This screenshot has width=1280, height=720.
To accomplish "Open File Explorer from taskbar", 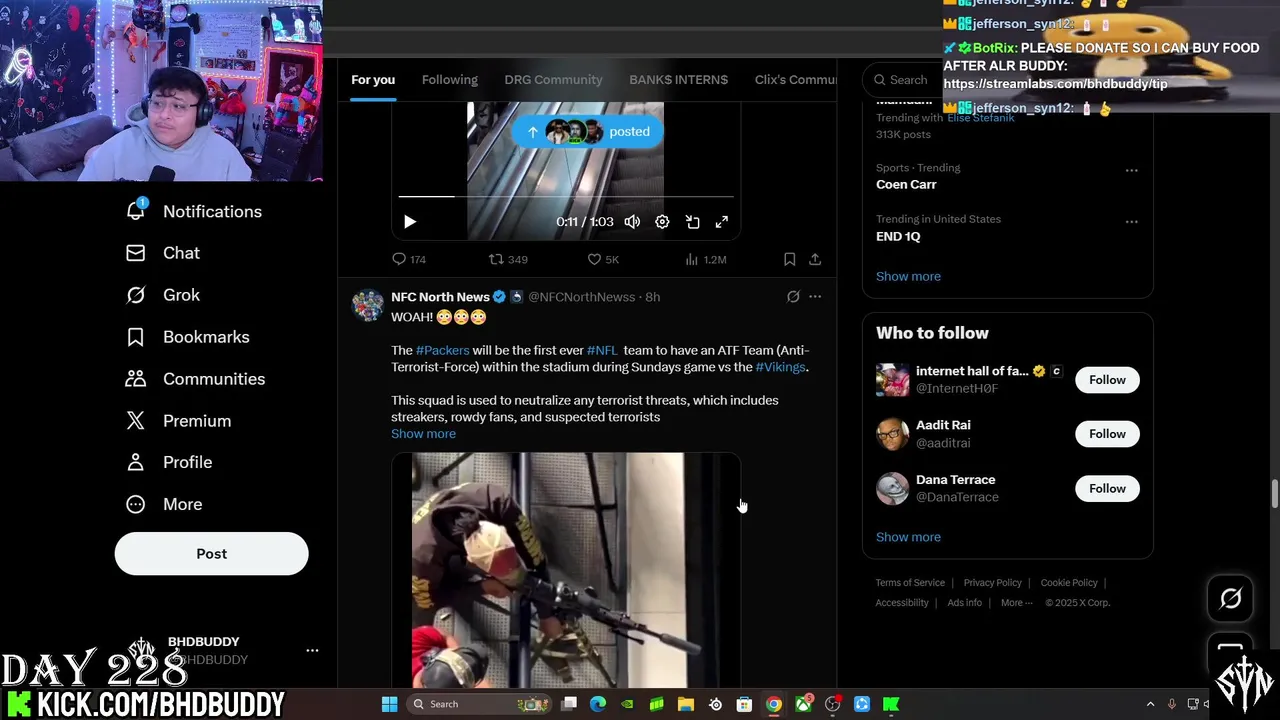I will 686,704.
